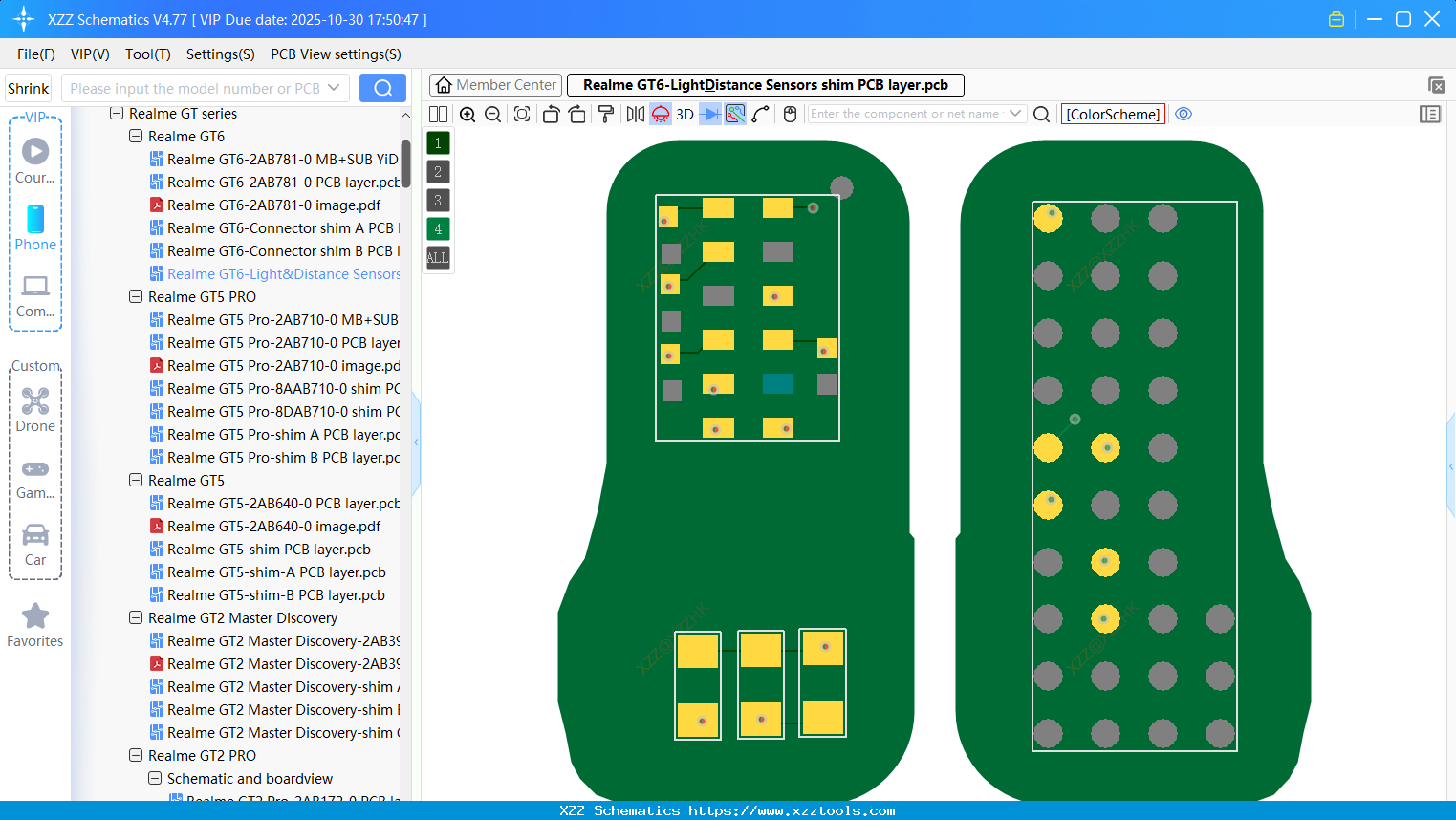The height and width of the screenshot is (820, 1456).
Task: Open the Tool(T) menu
Action: [x=147, y=54]
